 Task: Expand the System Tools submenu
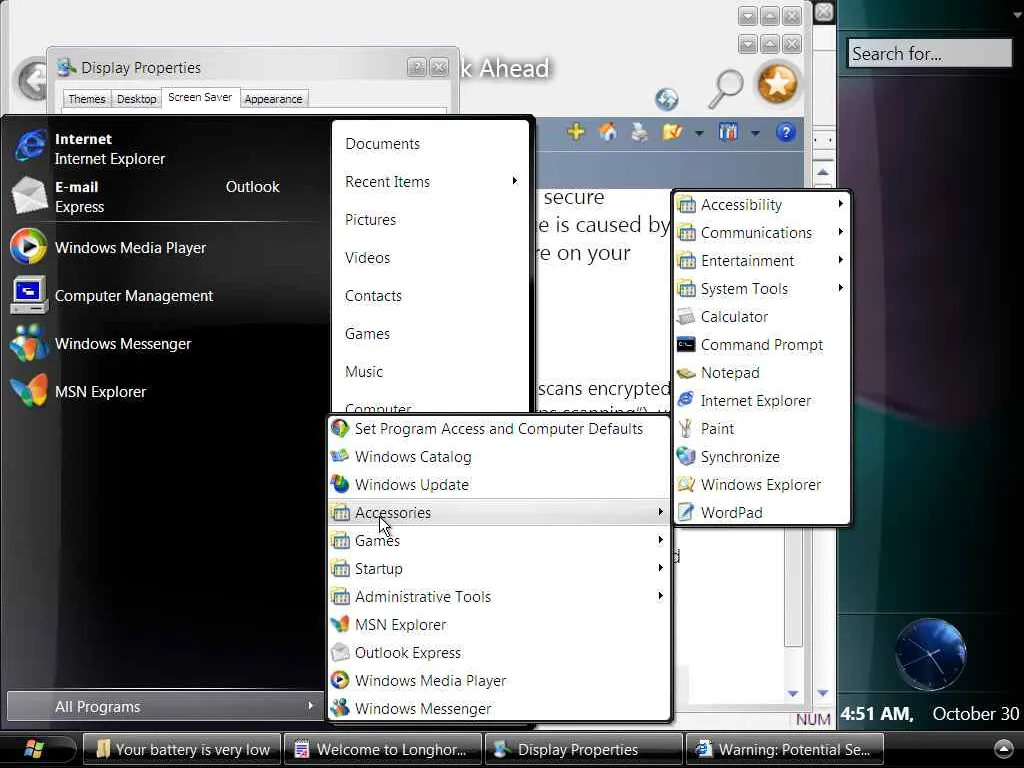click(761, 289)
